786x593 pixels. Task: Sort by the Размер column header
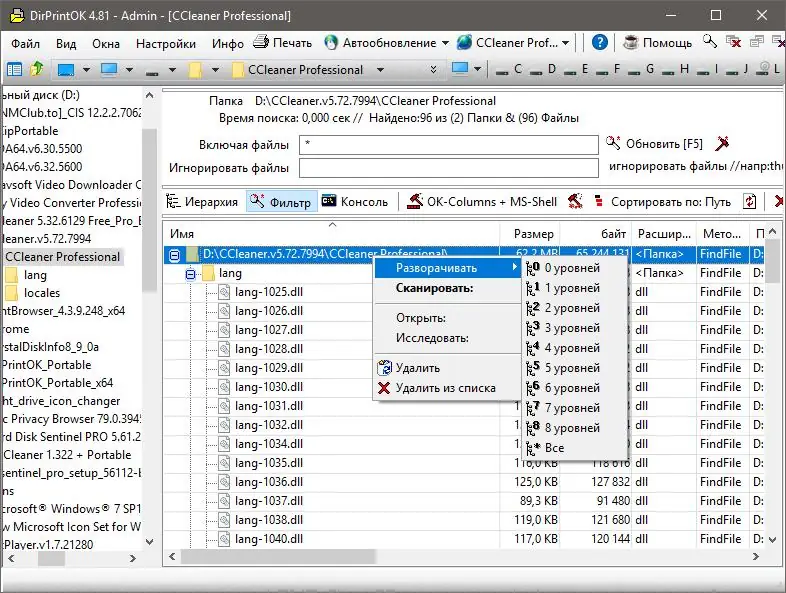[530, 234]
